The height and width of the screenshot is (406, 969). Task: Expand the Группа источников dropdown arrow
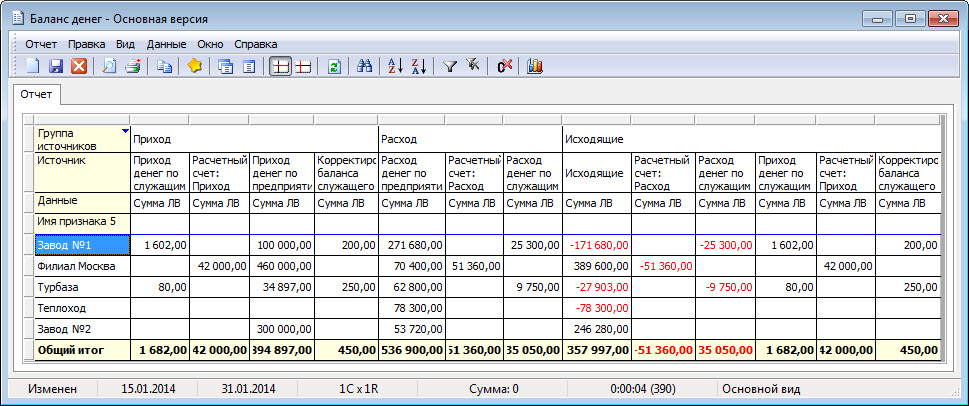point(124,131)
